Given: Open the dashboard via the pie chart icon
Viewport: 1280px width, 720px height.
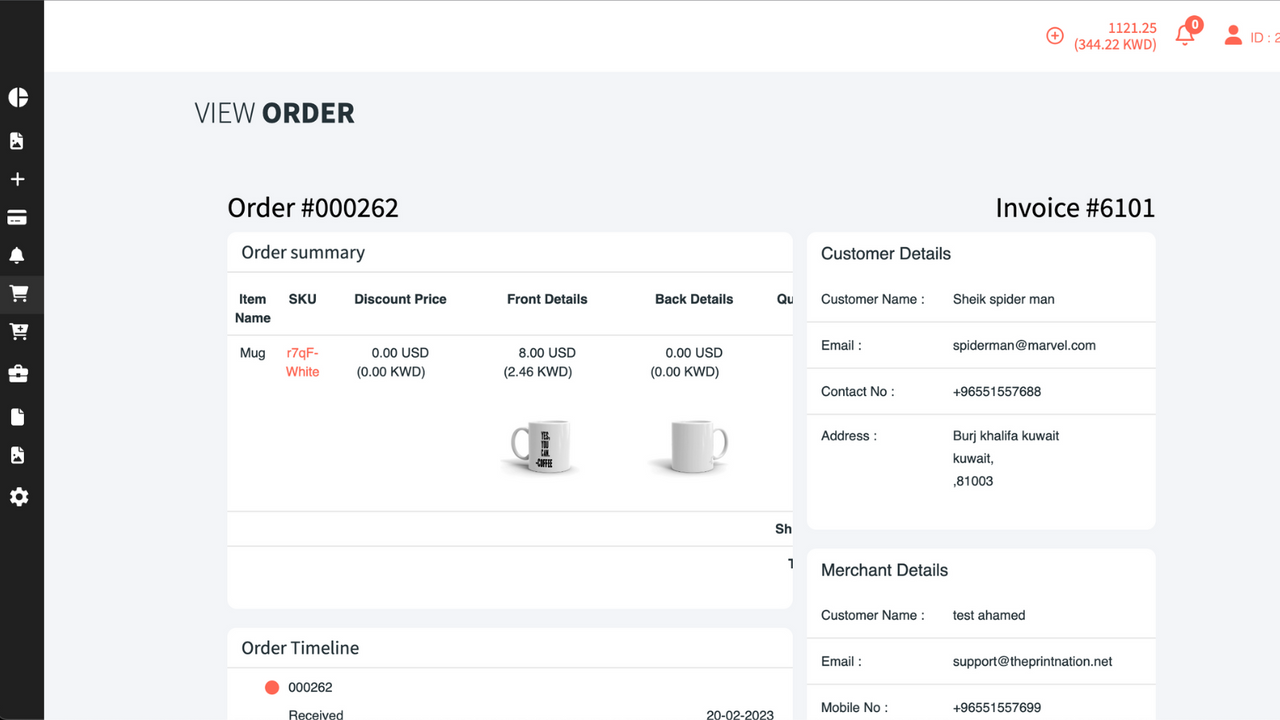Looking at the screenshot, I should point(18,97).
